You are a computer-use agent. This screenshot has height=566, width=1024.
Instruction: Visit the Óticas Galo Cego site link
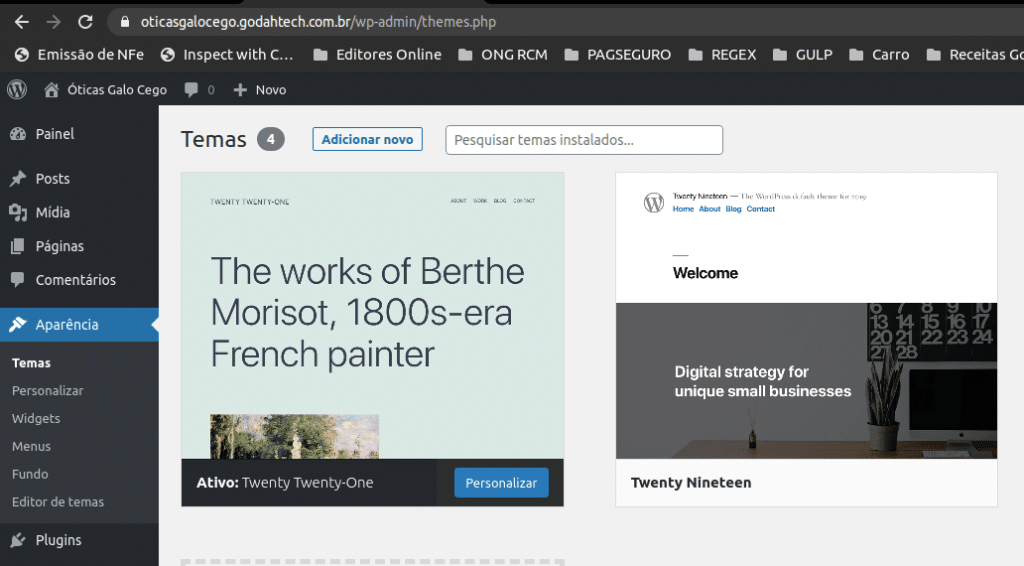pos(117,89)
